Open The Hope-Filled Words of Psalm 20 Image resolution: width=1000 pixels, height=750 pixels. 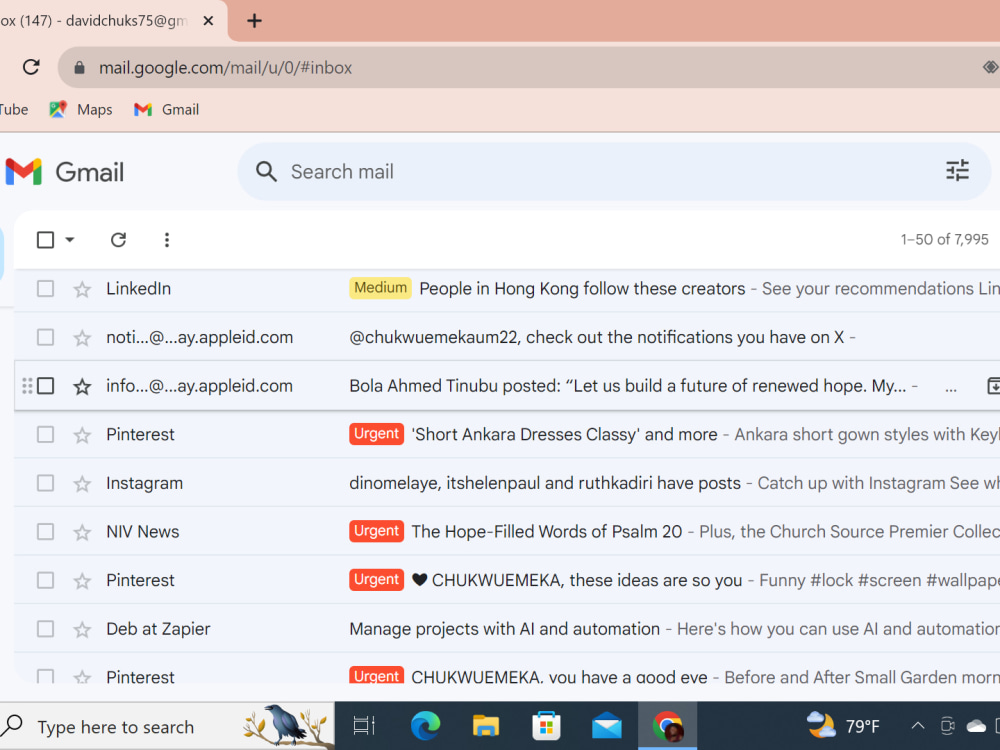[547, 532]
